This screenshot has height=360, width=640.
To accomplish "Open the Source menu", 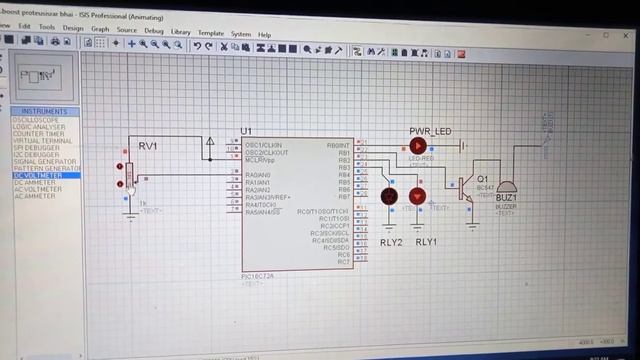I will point(127,29).
